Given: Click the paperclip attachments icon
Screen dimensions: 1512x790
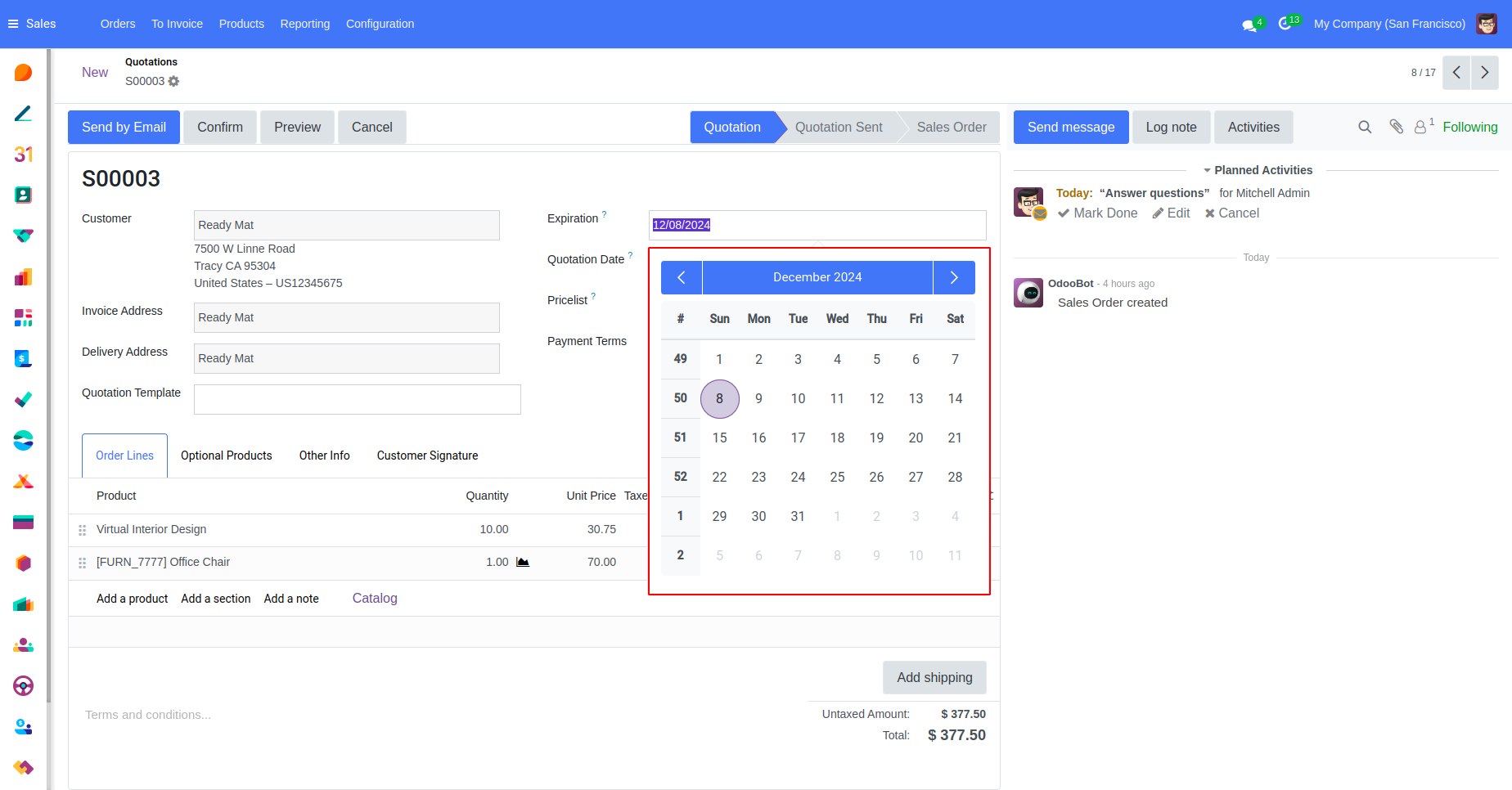Looking at the screenshot, I should pos(1397,127).
